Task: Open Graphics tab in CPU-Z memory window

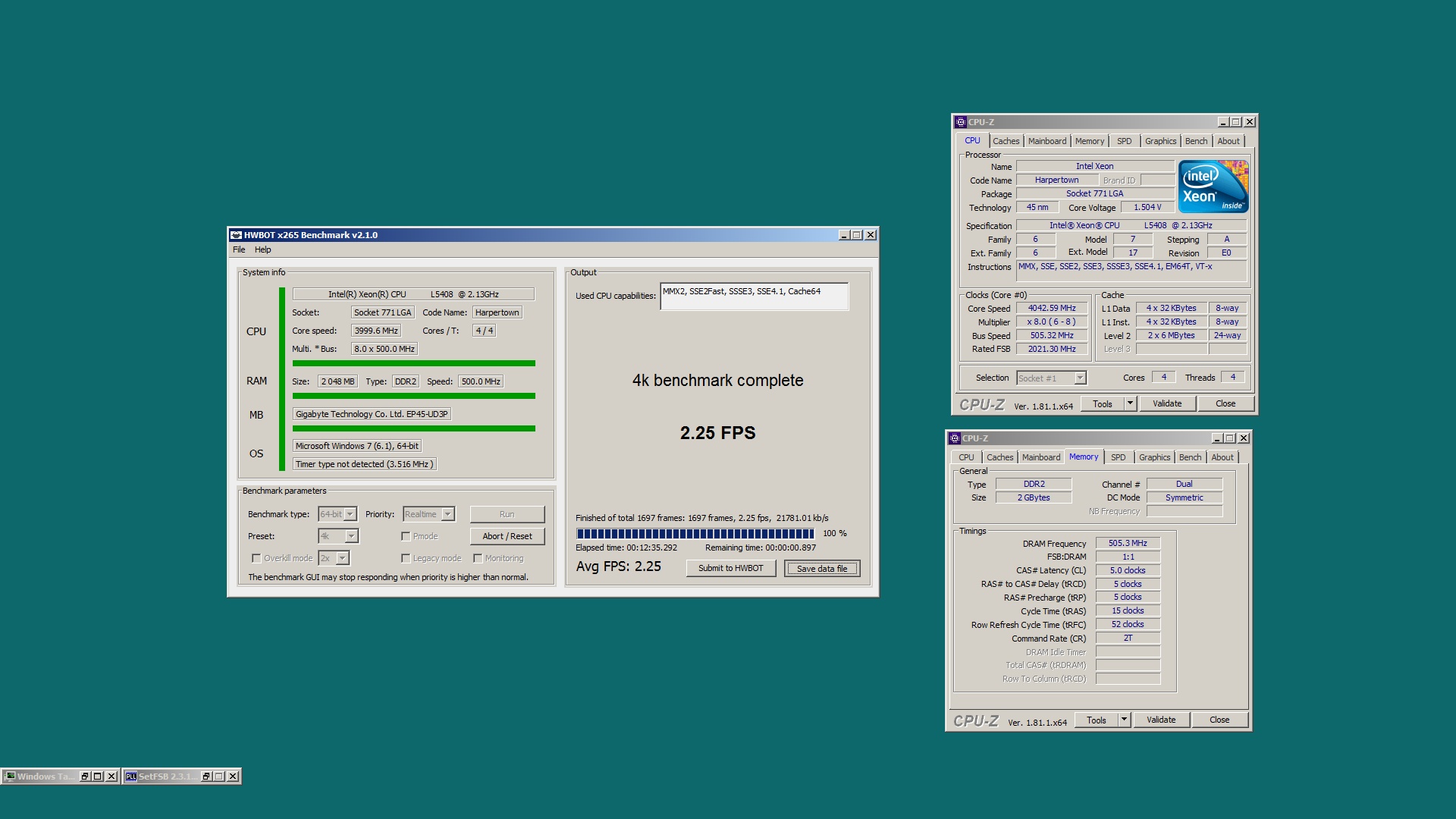Action: [x=1154, y=457]
